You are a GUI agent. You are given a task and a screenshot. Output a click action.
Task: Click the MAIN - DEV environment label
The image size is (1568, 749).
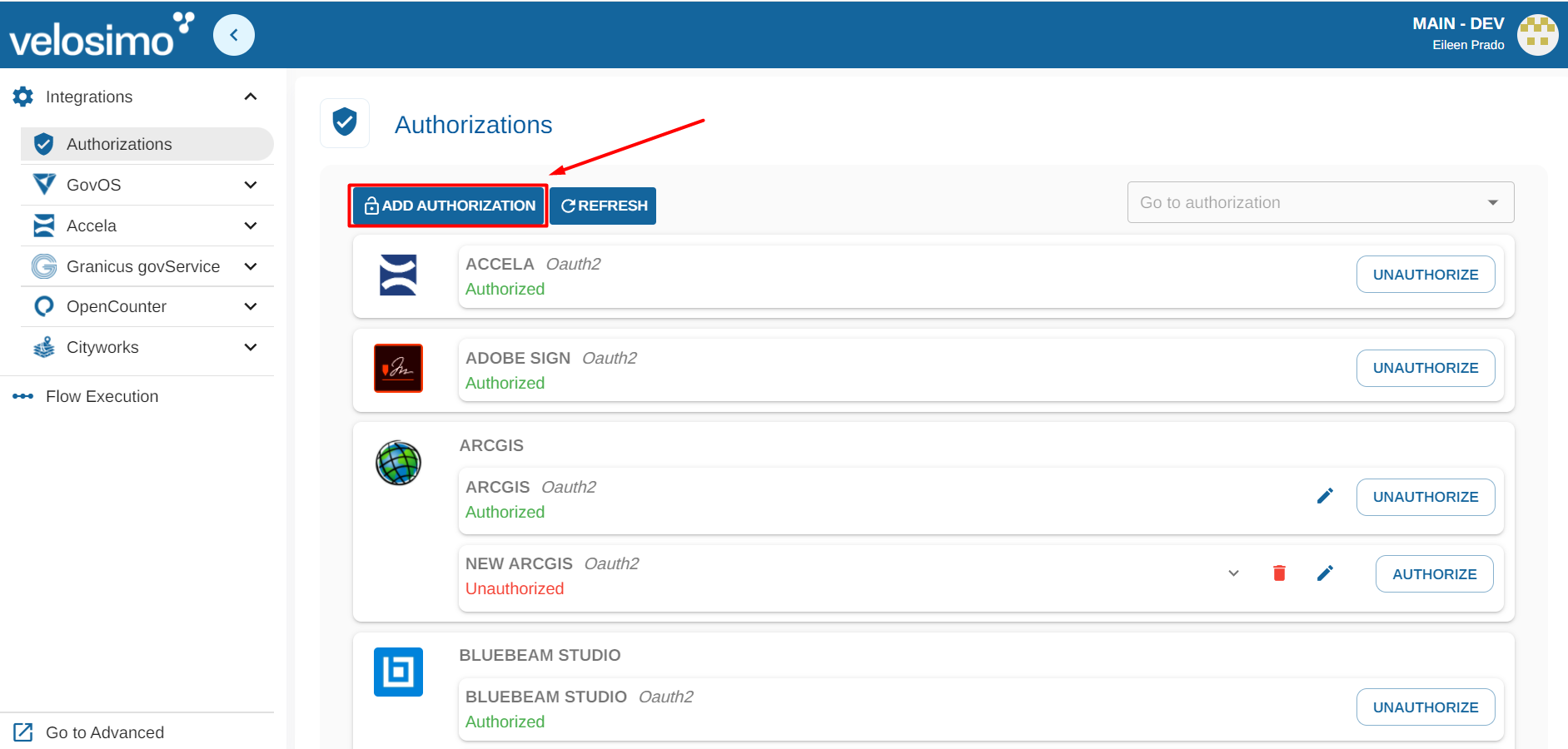(1458, 23)
